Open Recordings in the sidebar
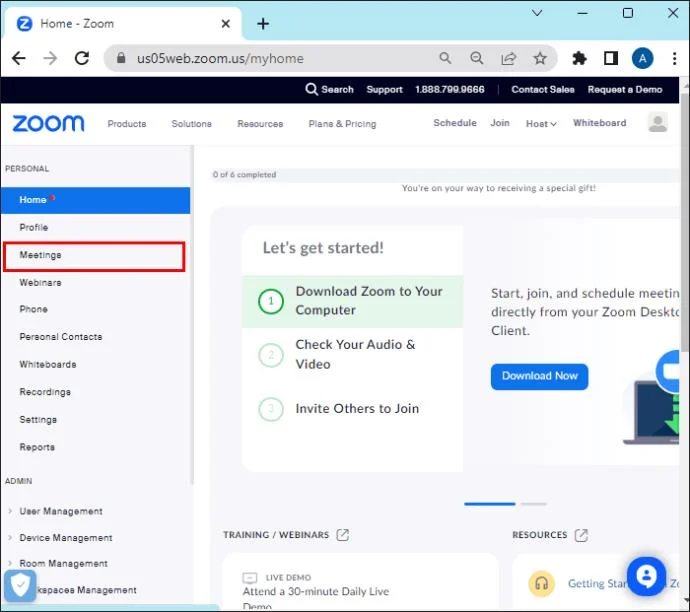Image resolution: width=690 pixels, height=612 pixels. (45, 392)
